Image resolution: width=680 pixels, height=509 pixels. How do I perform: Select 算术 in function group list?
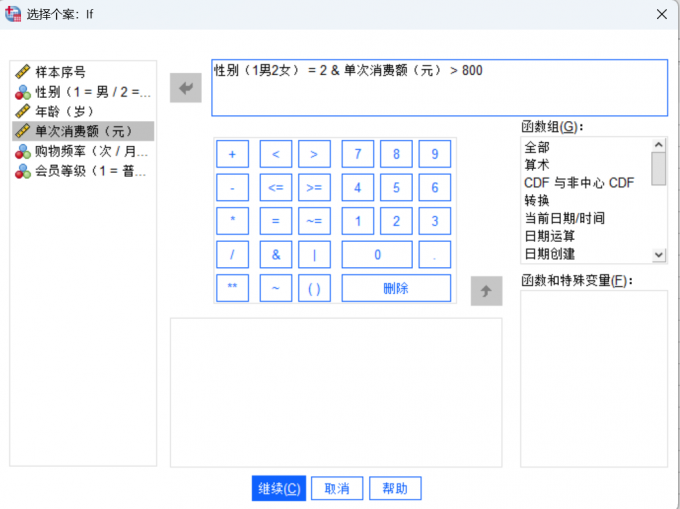coord(587,165)
